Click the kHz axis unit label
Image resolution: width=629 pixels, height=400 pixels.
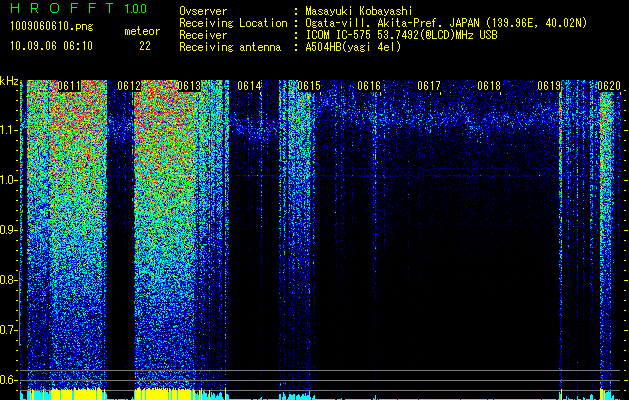(9, 81)
